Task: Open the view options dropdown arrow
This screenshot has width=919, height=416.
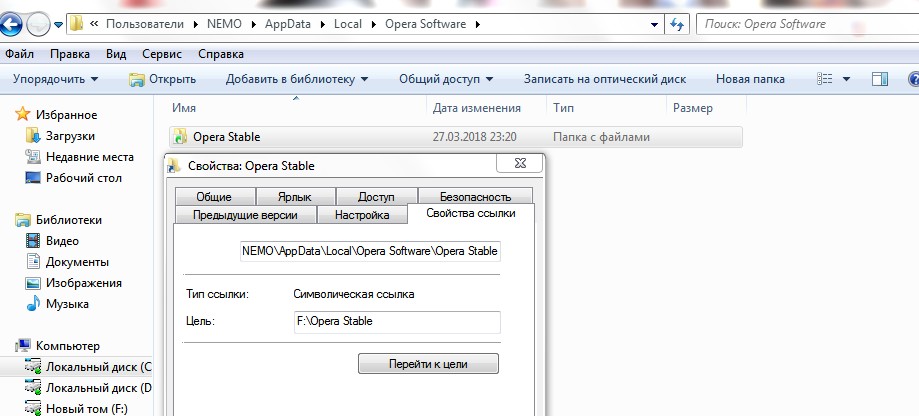Action: tap(846, 79)
